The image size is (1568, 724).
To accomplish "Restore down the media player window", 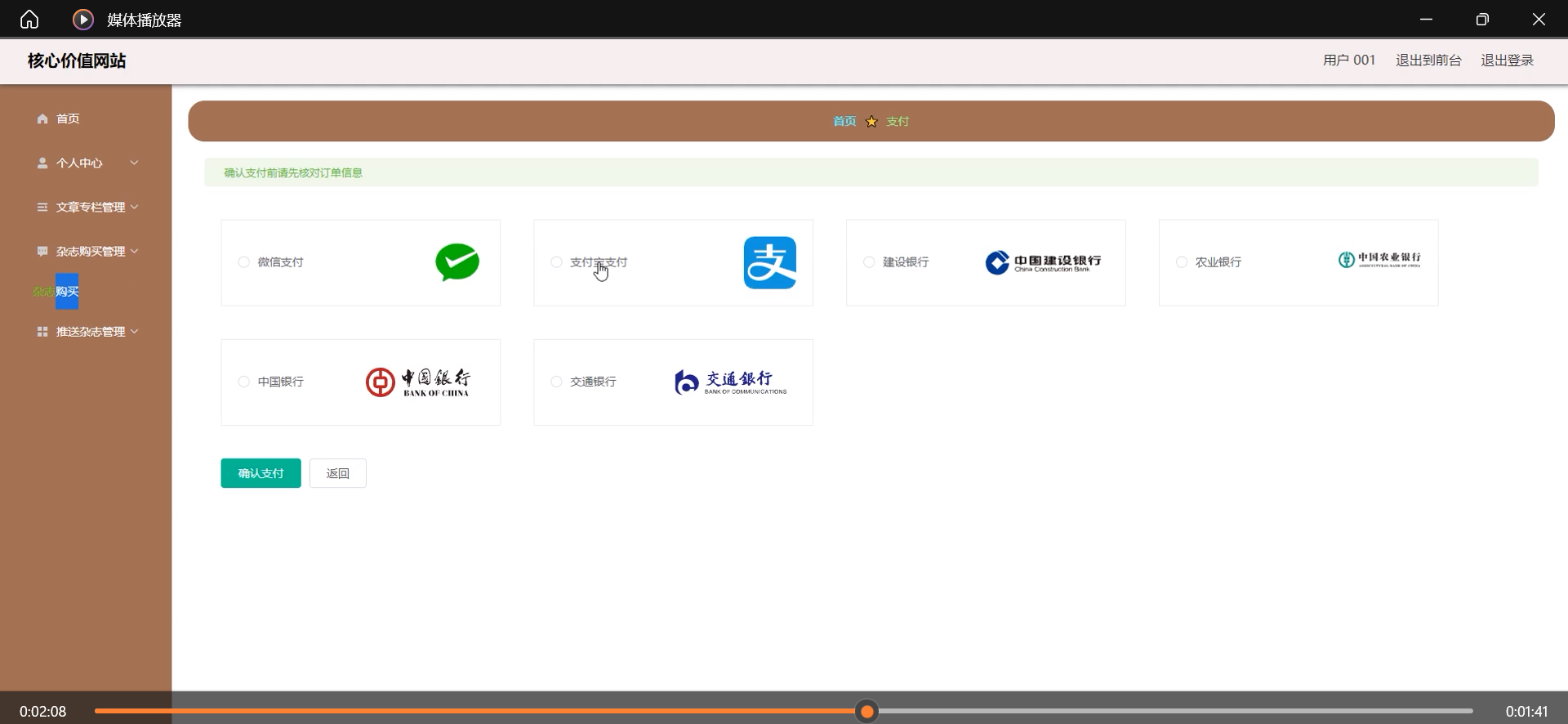I will [x=1482, y=19].
